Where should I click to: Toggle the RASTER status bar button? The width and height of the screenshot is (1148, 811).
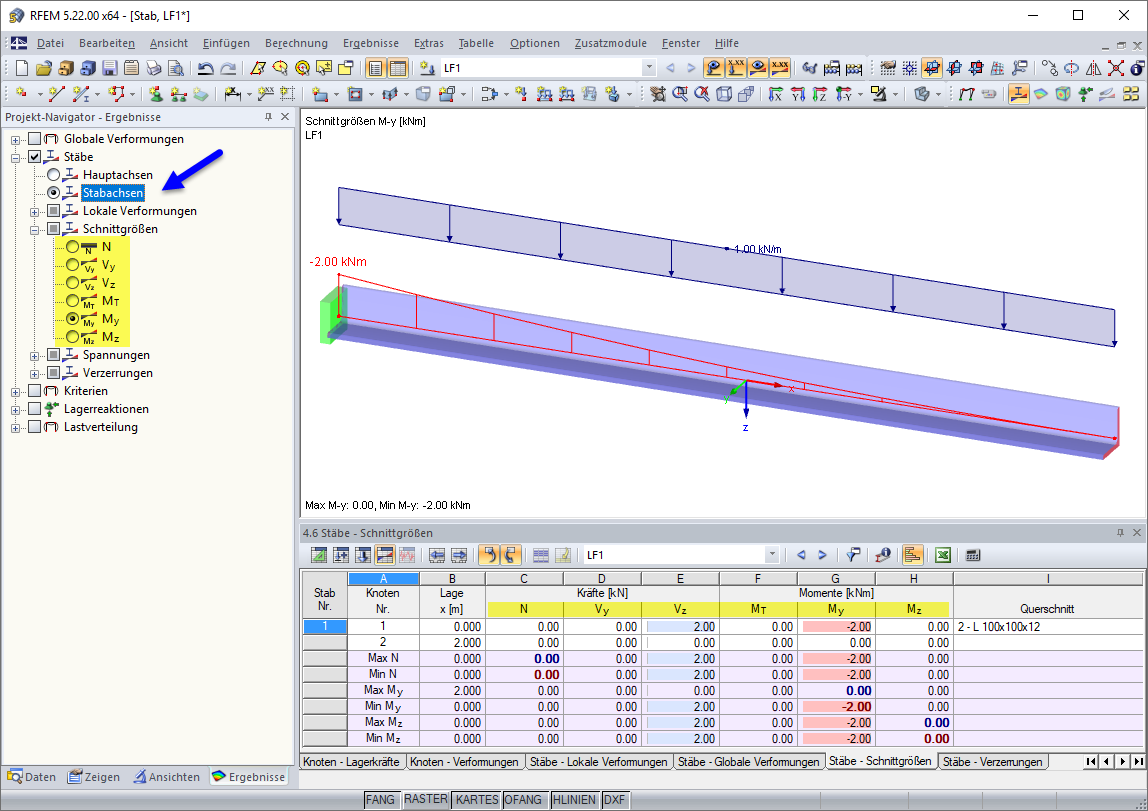click(x=425, y=799)
